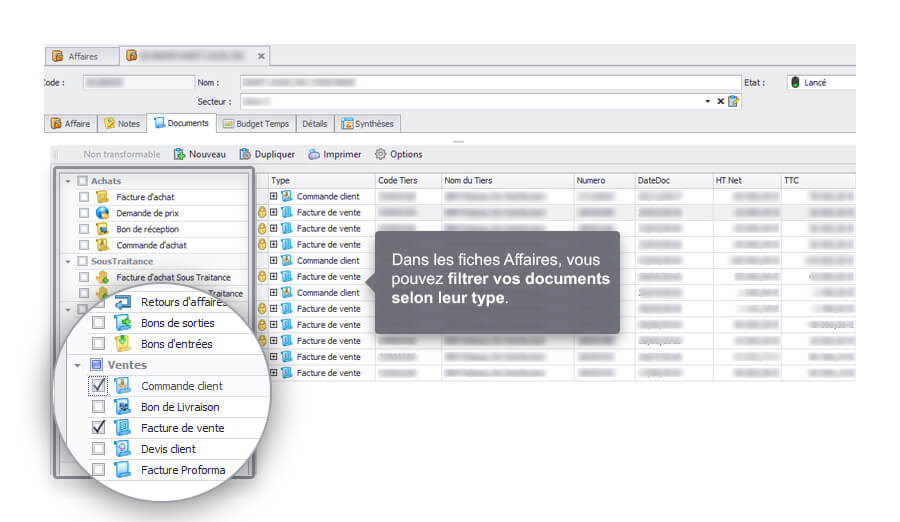
Task: Click the edit icon beside Secteur
Action: pyautogui.click(x=734, y=101)
